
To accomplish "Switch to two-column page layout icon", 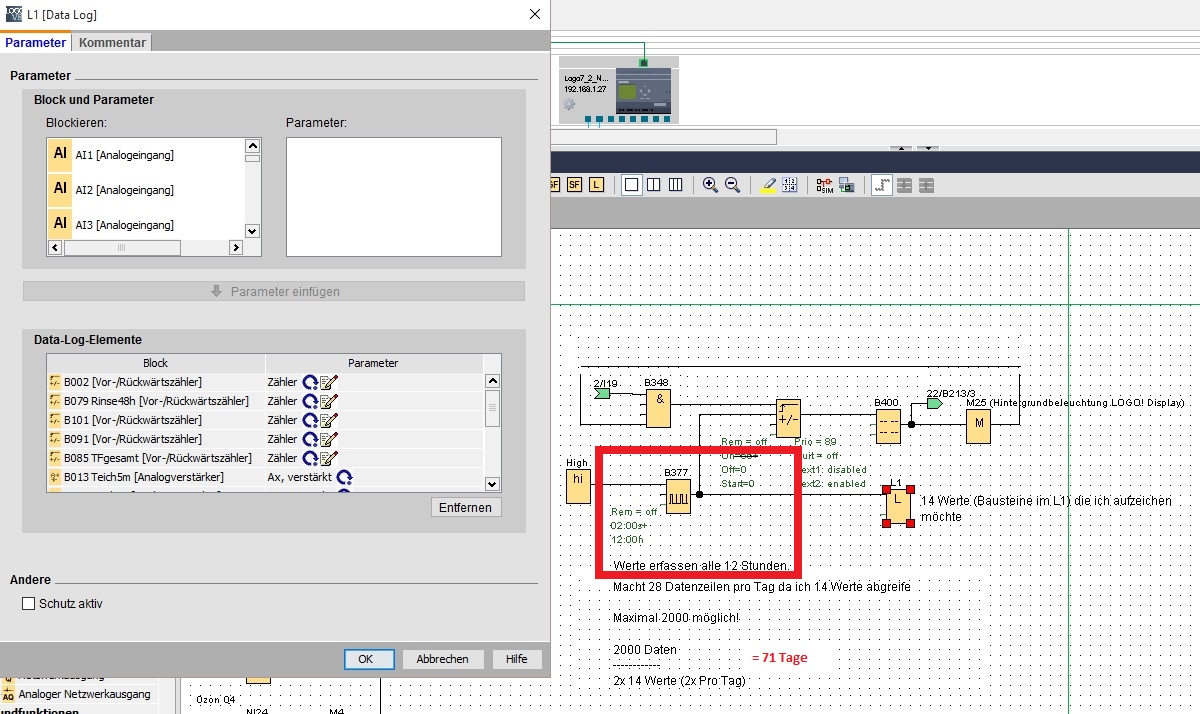I will tap(653, 185).
